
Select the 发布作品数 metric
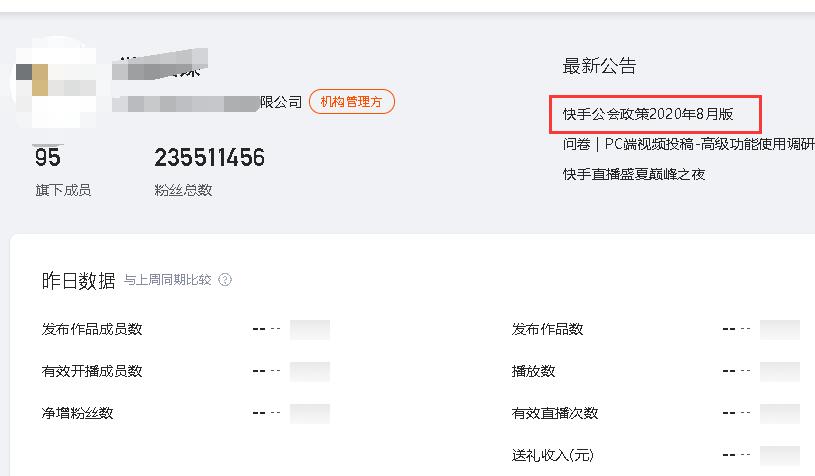[x=547, y=329]
